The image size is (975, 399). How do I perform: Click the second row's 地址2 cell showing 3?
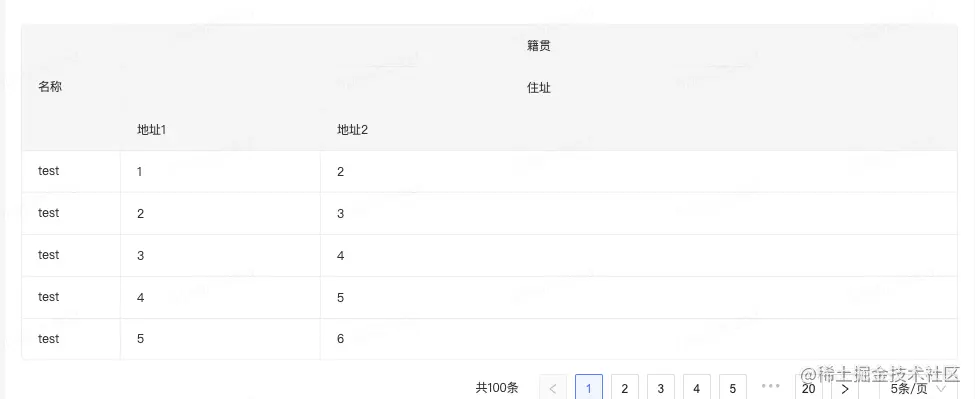[x=639, y=213]
